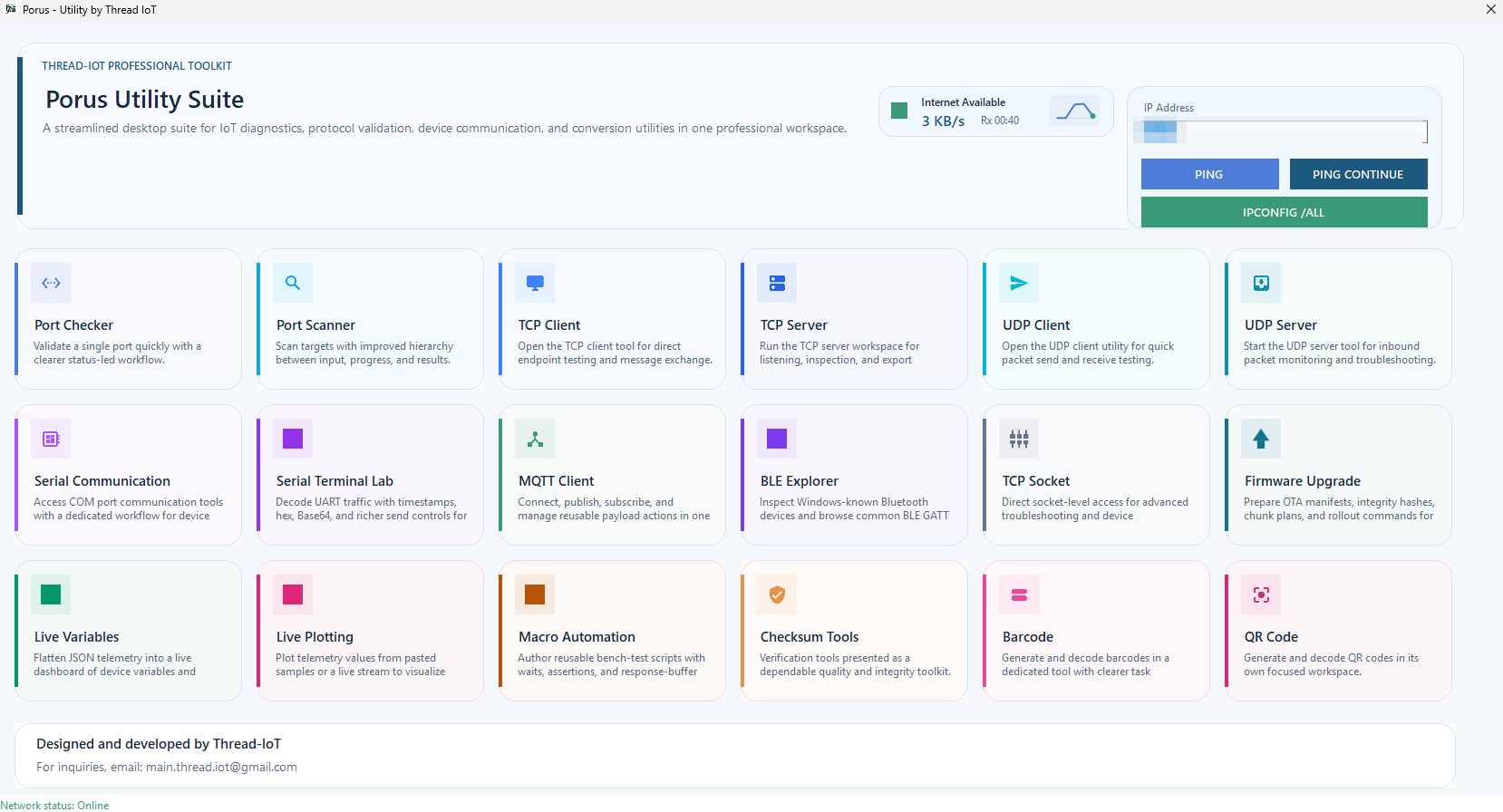1503x812 pixels.
Task: Start a single PING
Action: 1209,174
